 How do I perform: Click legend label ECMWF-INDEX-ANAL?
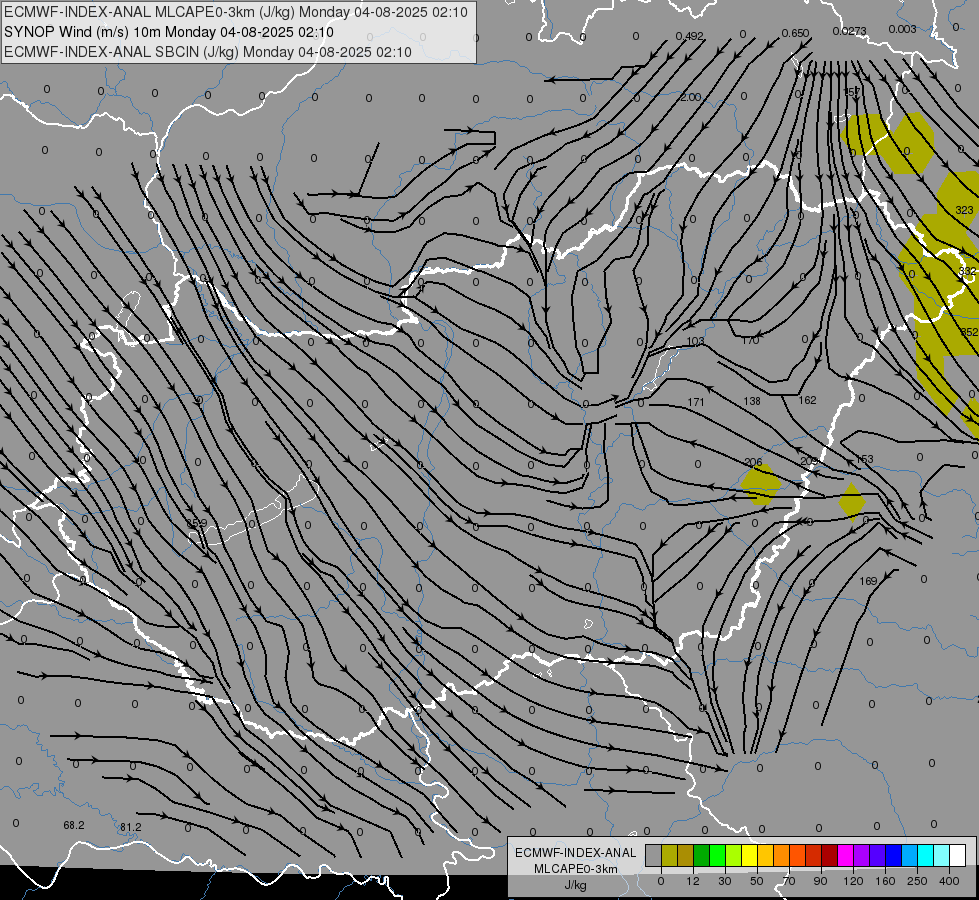[x=575, y=853]
